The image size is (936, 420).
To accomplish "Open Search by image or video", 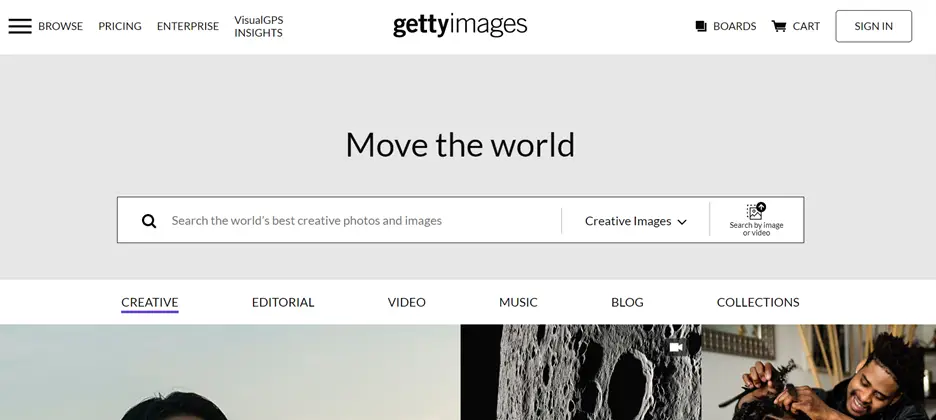I will pyautogui.click(x=756, y=220).
